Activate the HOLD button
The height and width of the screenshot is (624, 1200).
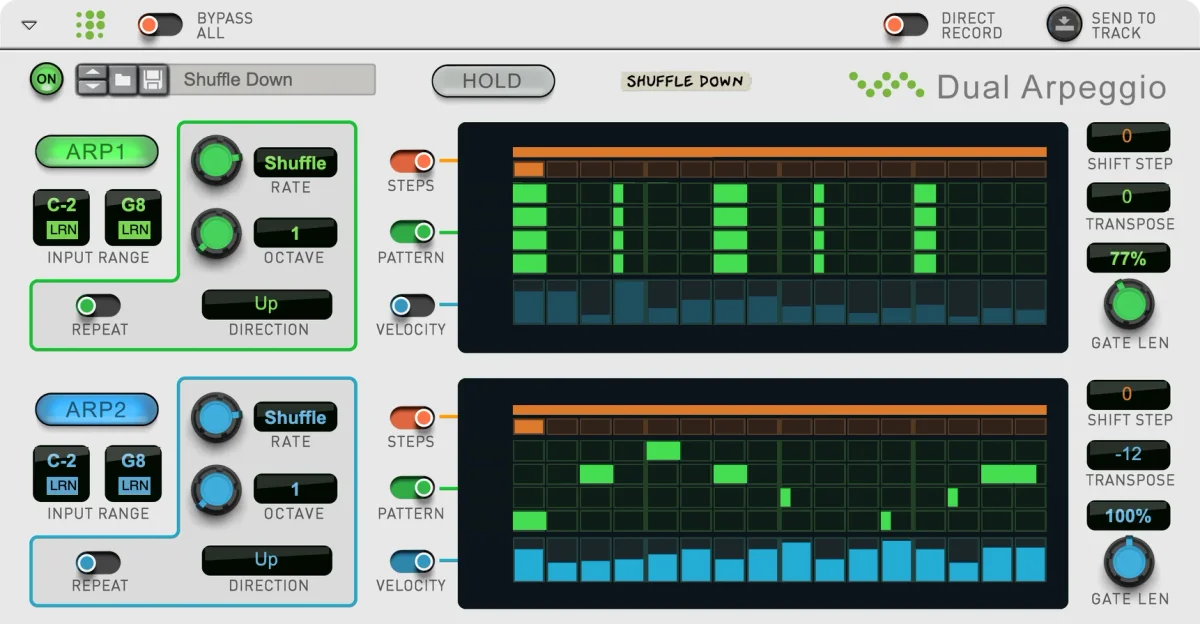click(x=492, y=80)
